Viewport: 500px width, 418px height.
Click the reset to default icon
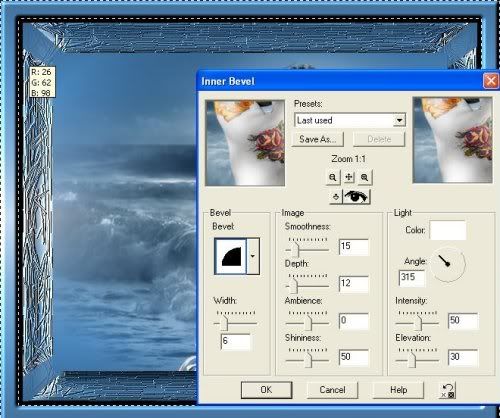[x=448, y=390]
